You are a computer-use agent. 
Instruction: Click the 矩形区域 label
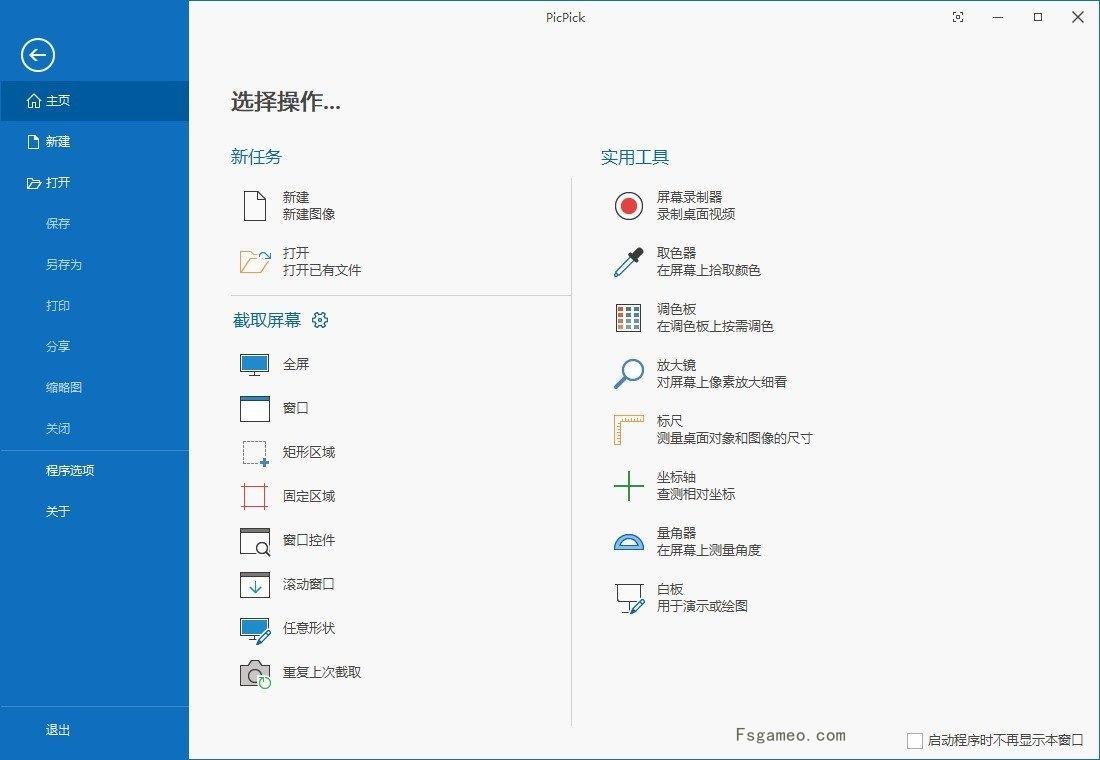[309, 453]
